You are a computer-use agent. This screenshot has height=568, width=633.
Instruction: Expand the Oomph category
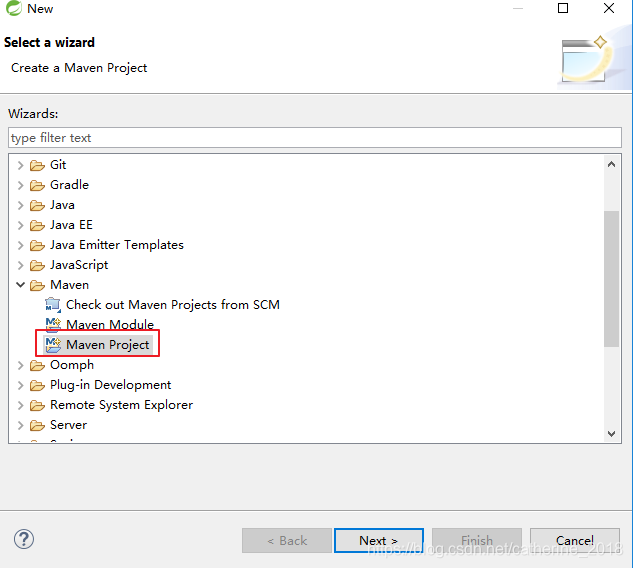21,365
